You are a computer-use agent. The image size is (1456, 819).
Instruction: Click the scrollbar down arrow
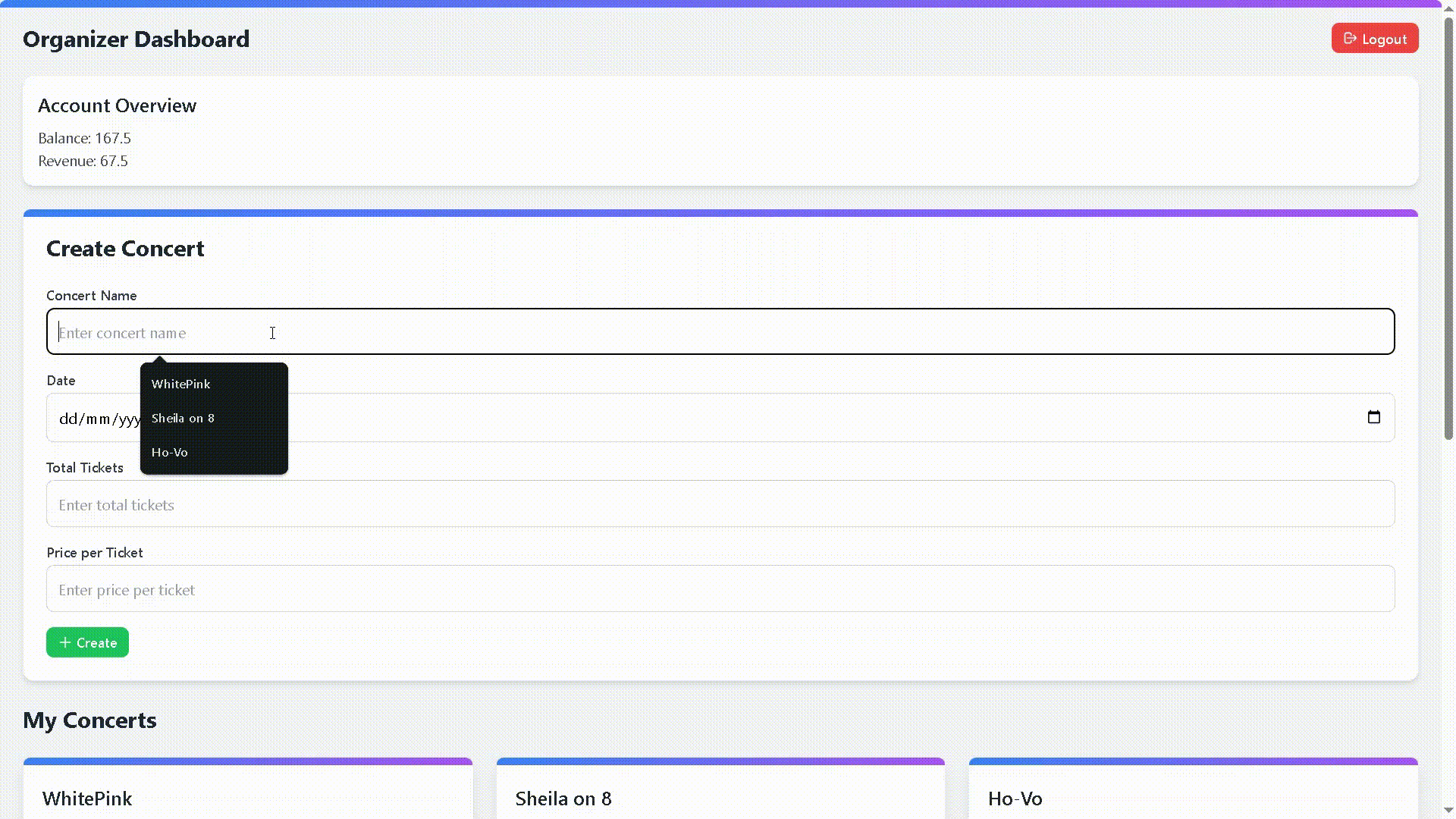(x=1448, y=811)
